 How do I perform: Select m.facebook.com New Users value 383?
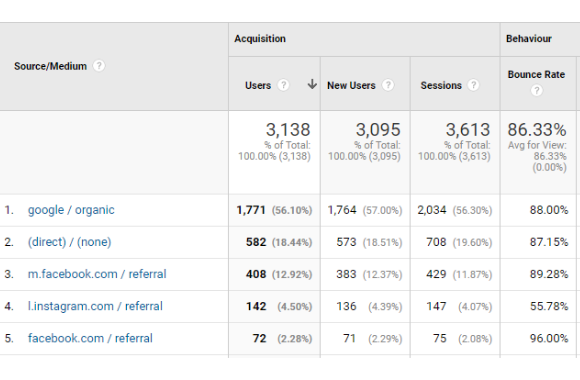tap(346, 274)
